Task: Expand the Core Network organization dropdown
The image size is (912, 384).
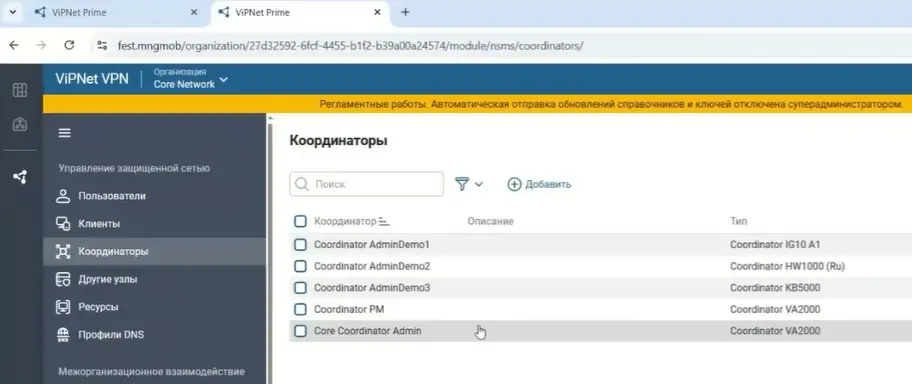Action: point(191,79)
